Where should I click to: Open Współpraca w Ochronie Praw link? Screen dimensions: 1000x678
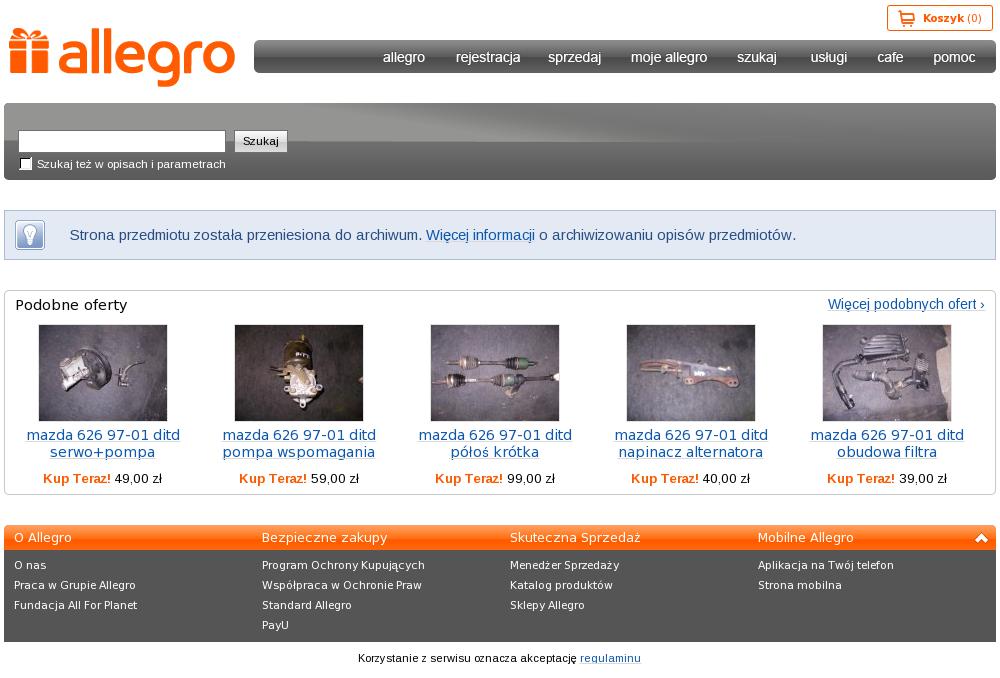tap(342, 585)
